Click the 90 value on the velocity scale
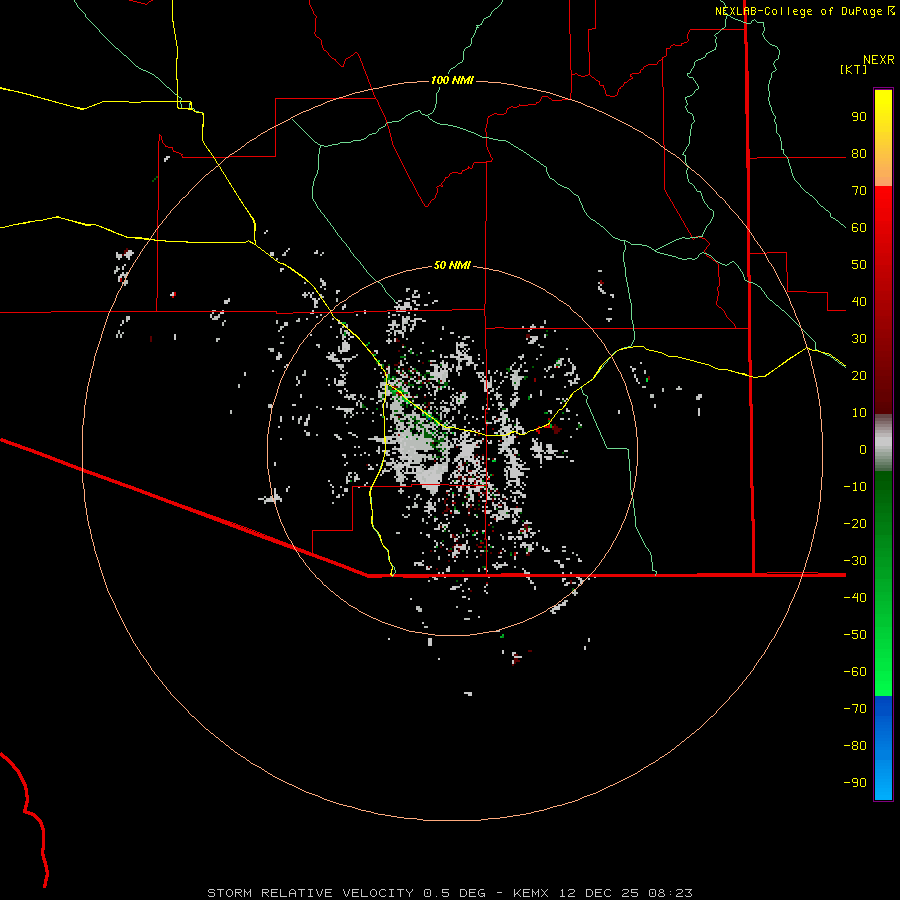Screen dimensions: 900x900 point(859,117)
